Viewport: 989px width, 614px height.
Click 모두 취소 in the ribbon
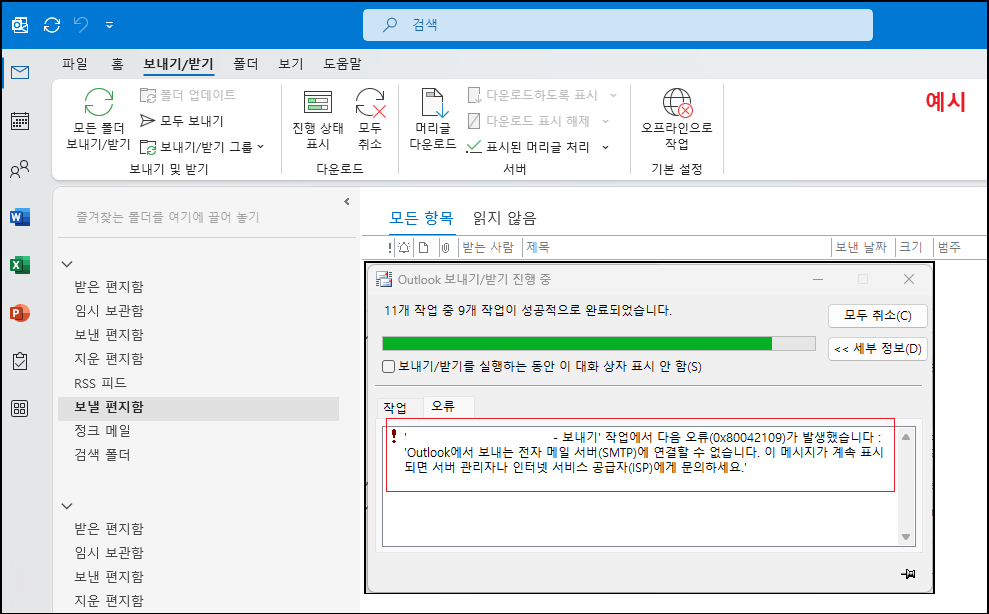tap(370, 119)
